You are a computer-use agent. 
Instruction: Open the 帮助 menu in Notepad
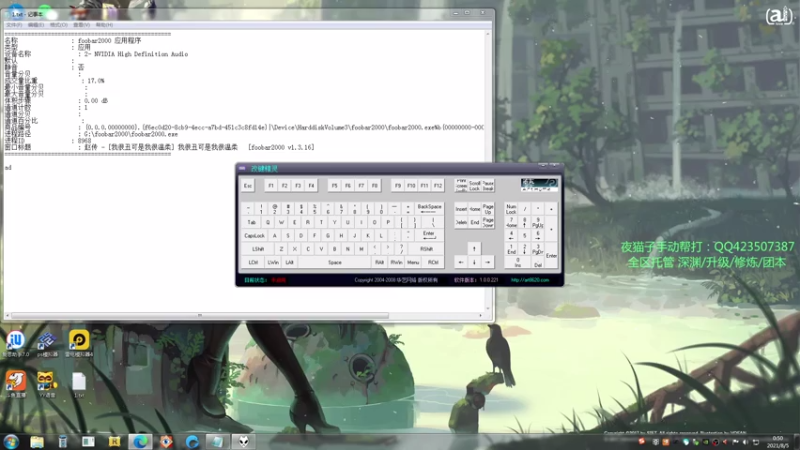[104, 24]
